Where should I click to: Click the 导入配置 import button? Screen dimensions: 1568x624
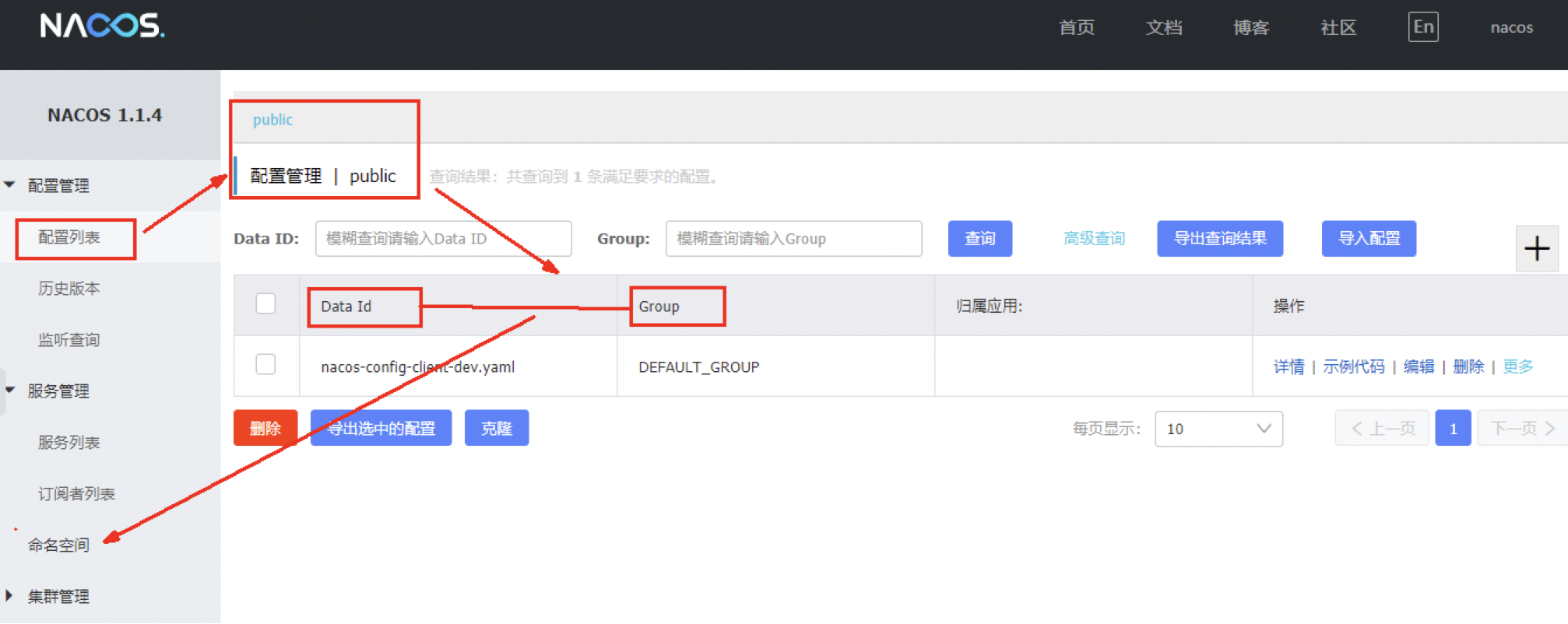click(1368, 239)
